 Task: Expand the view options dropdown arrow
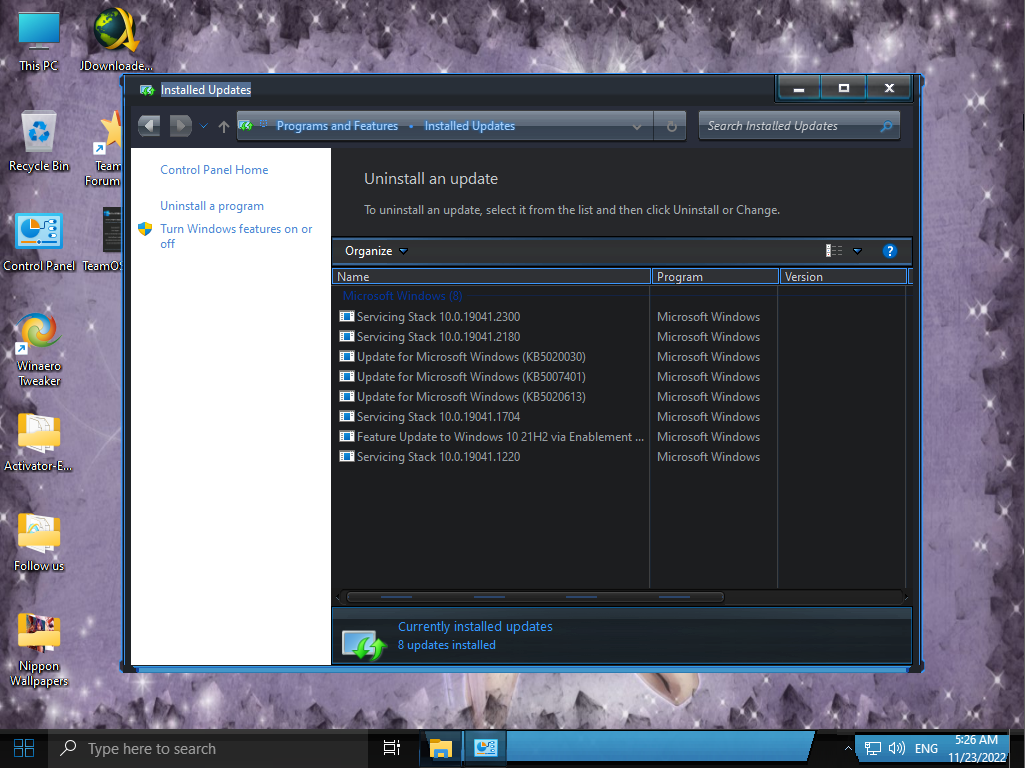point(857,251)
